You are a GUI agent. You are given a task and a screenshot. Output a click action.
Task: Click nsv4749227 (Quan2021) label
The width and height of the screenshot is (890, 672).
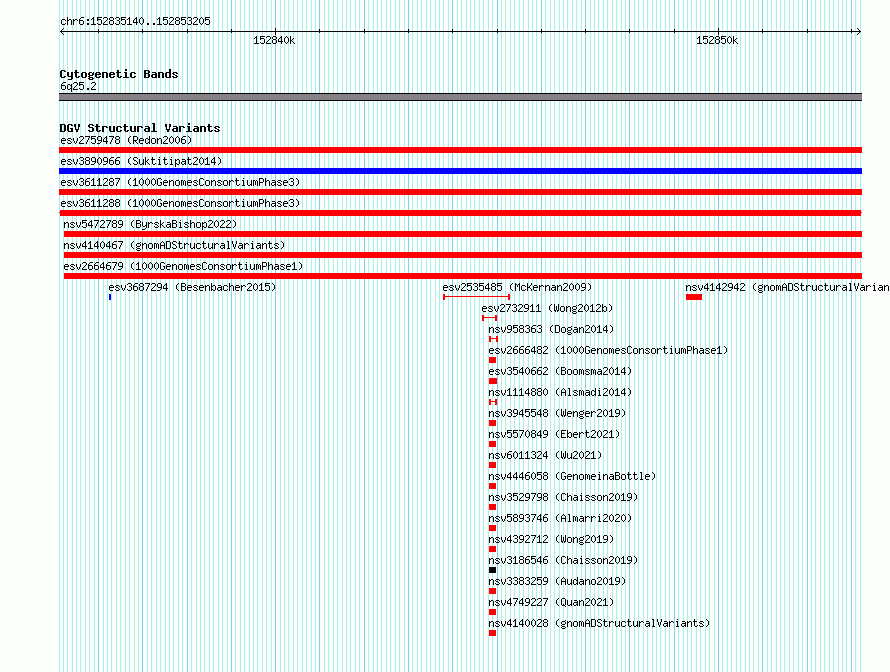pyautogui.click(x=551, y=602)
